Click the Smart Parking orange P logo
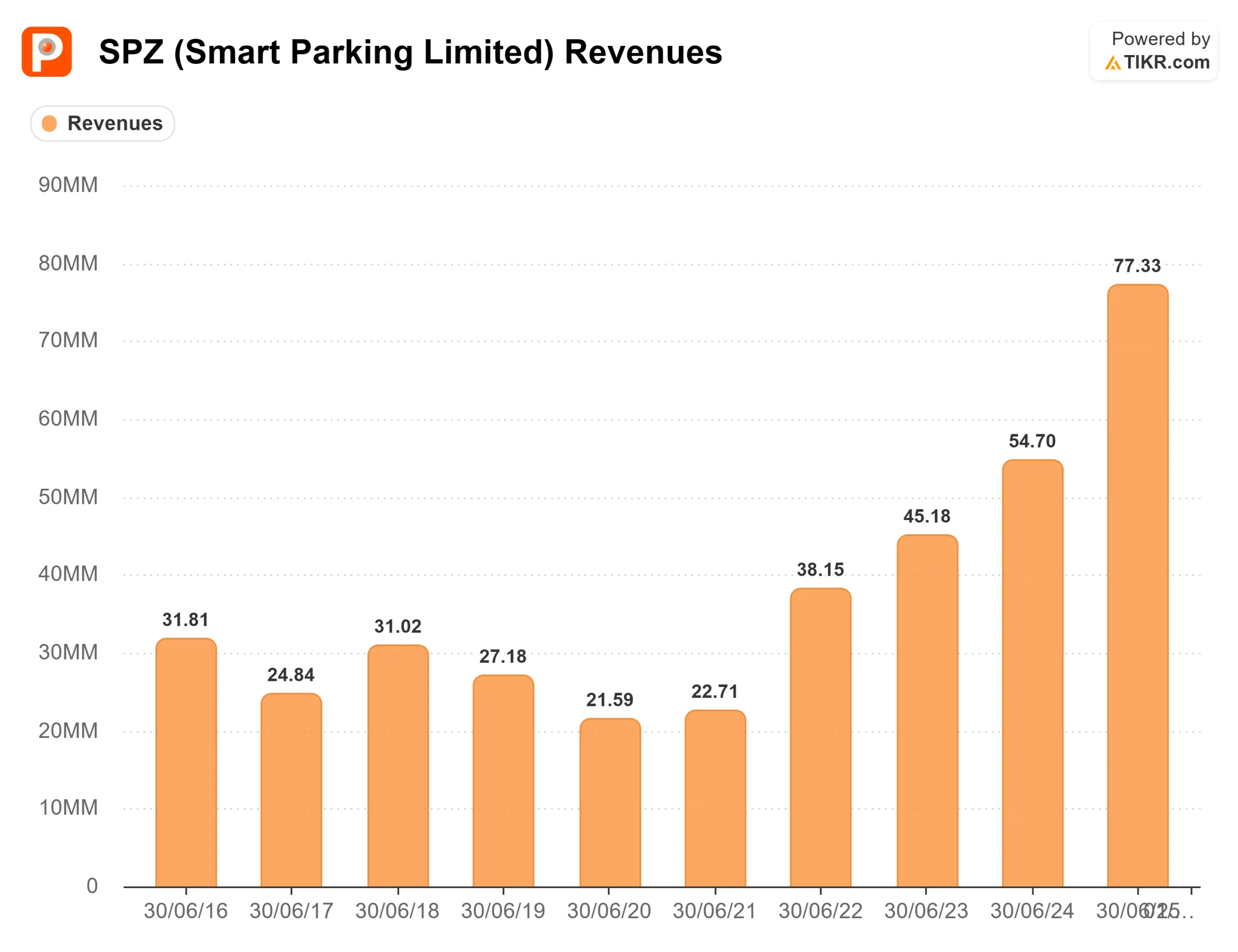Viewport: 1238px width, 952px height. 46,52
